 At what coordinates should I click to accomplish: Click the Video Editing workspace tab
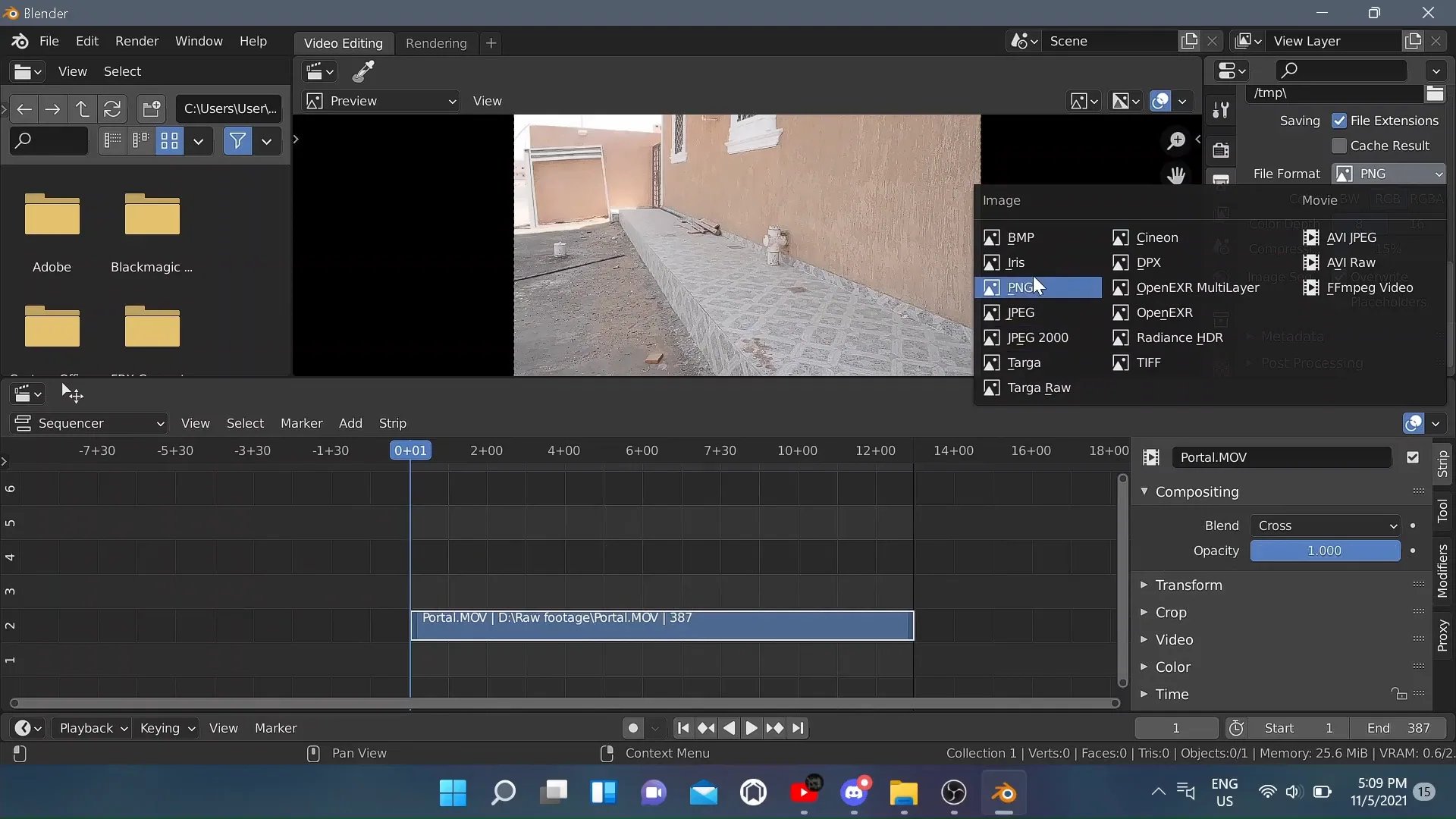(x=343, y=42)
